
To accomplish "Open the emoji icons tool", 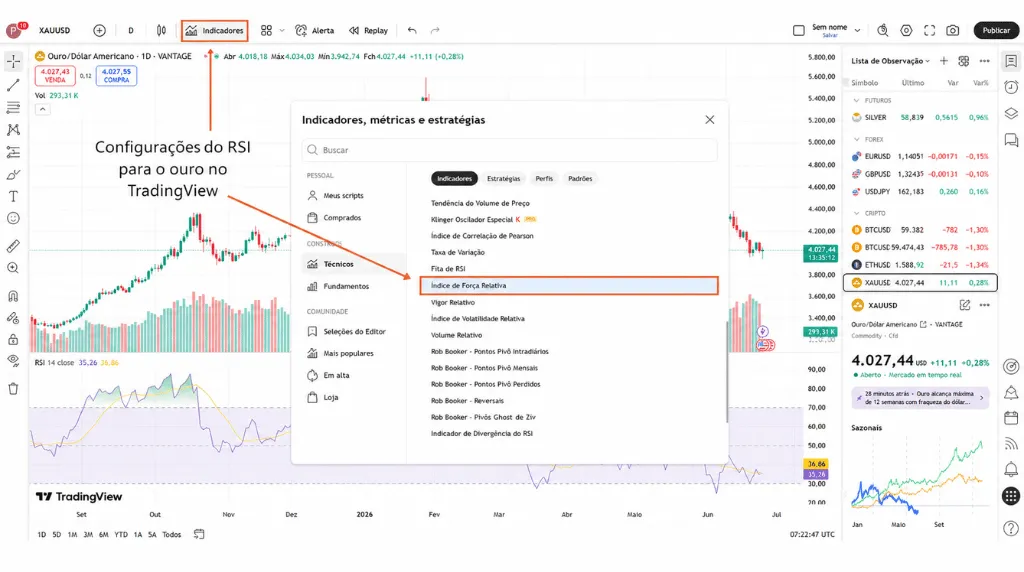I will [x=13, y=219].
